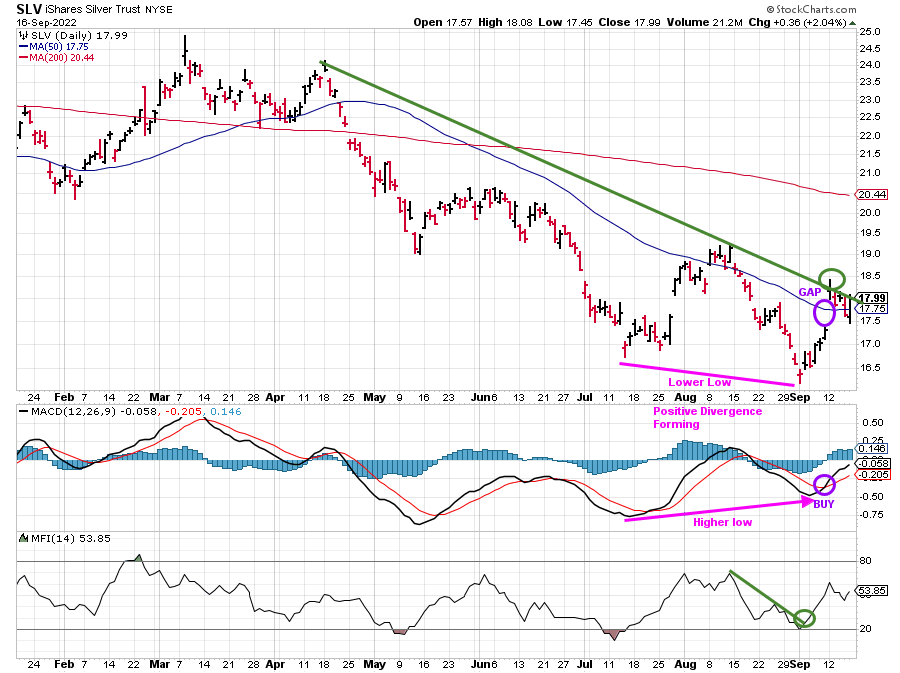Click the High 18.08 value
Screen dimensions: 900x673
506,22
